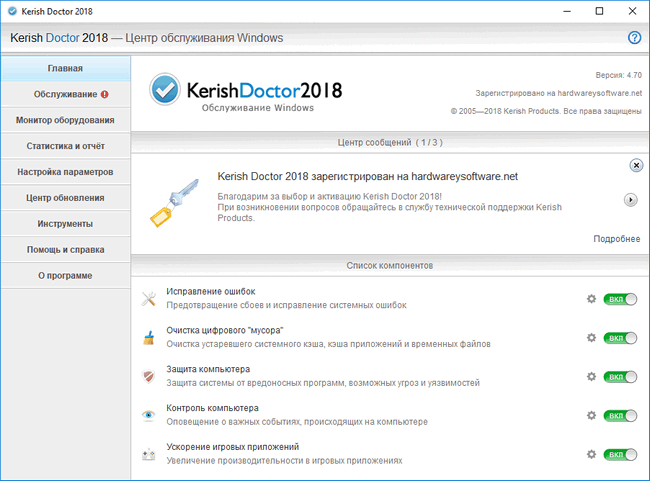650x481 pixels.
Task: Open gear settings for Ускорение игровых приложений
Action: (x=592, y=454)
